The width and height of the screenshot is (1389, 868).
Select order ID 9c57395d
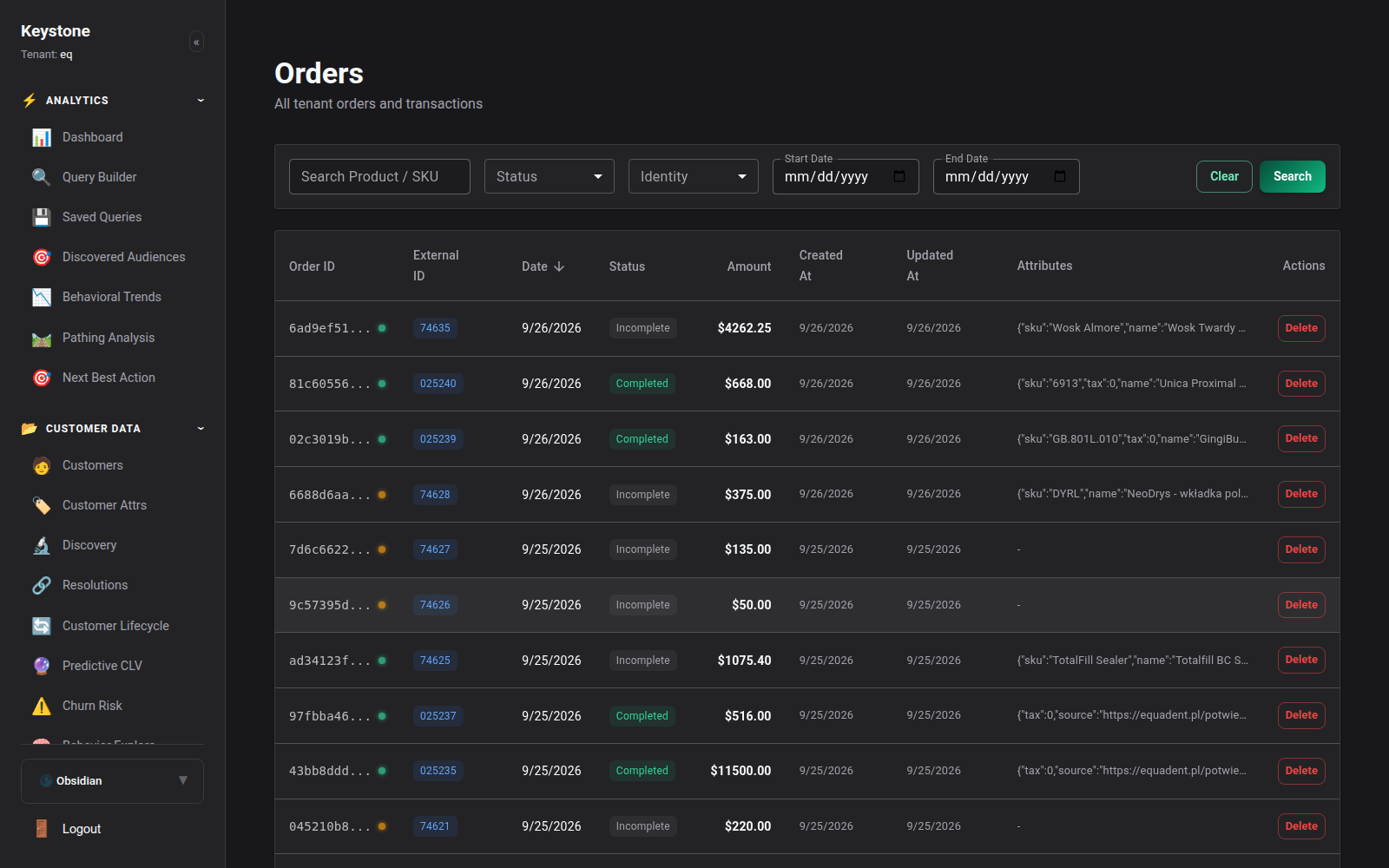pyautogui.click(x=330, y=605)
